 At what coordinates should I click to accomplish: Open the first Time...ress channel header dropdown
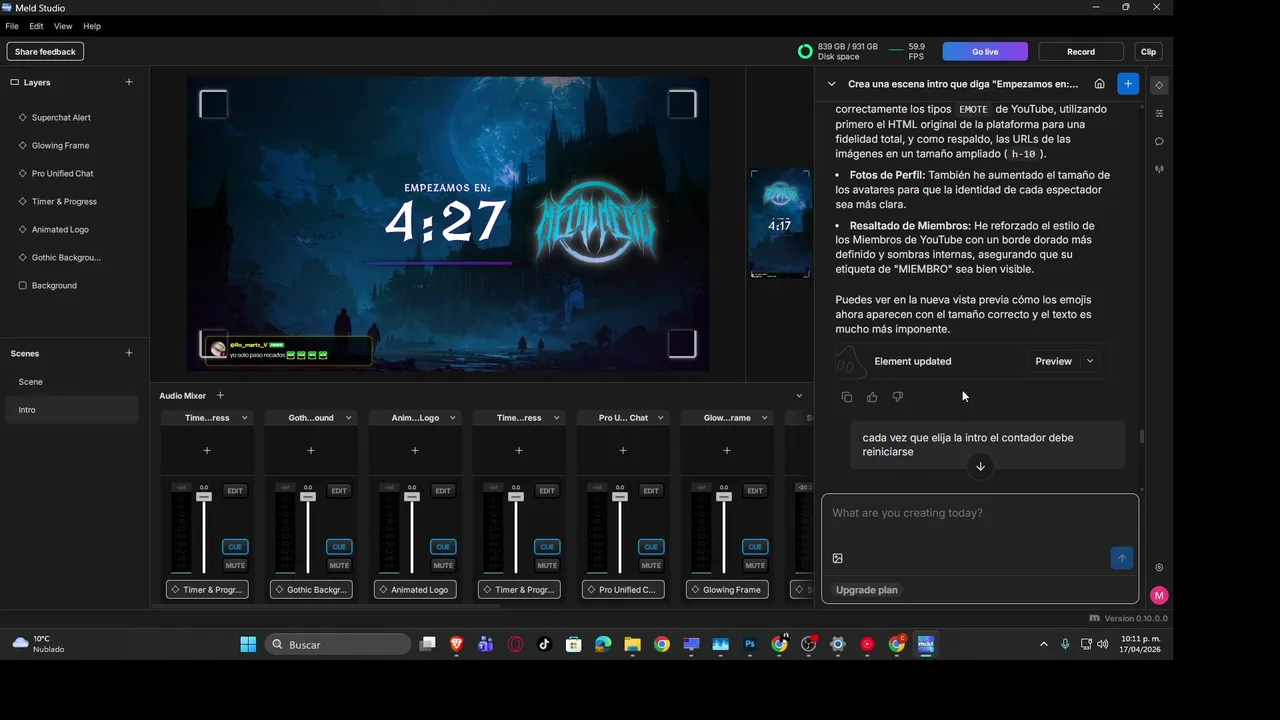245,418
